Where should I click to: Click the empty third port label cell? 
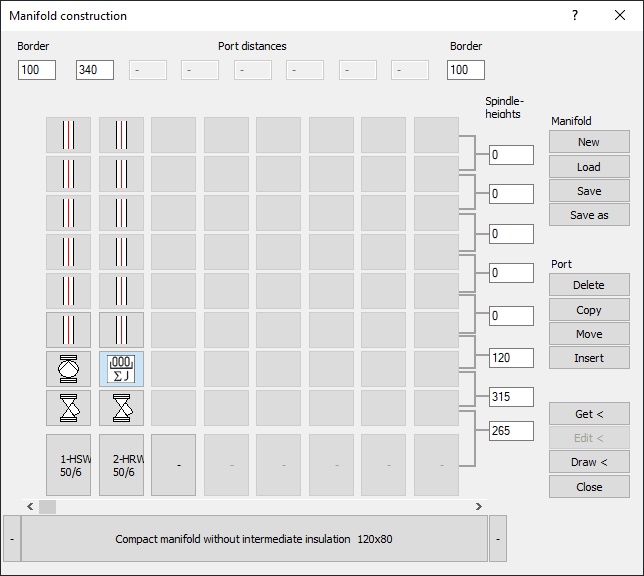[173, 465]
